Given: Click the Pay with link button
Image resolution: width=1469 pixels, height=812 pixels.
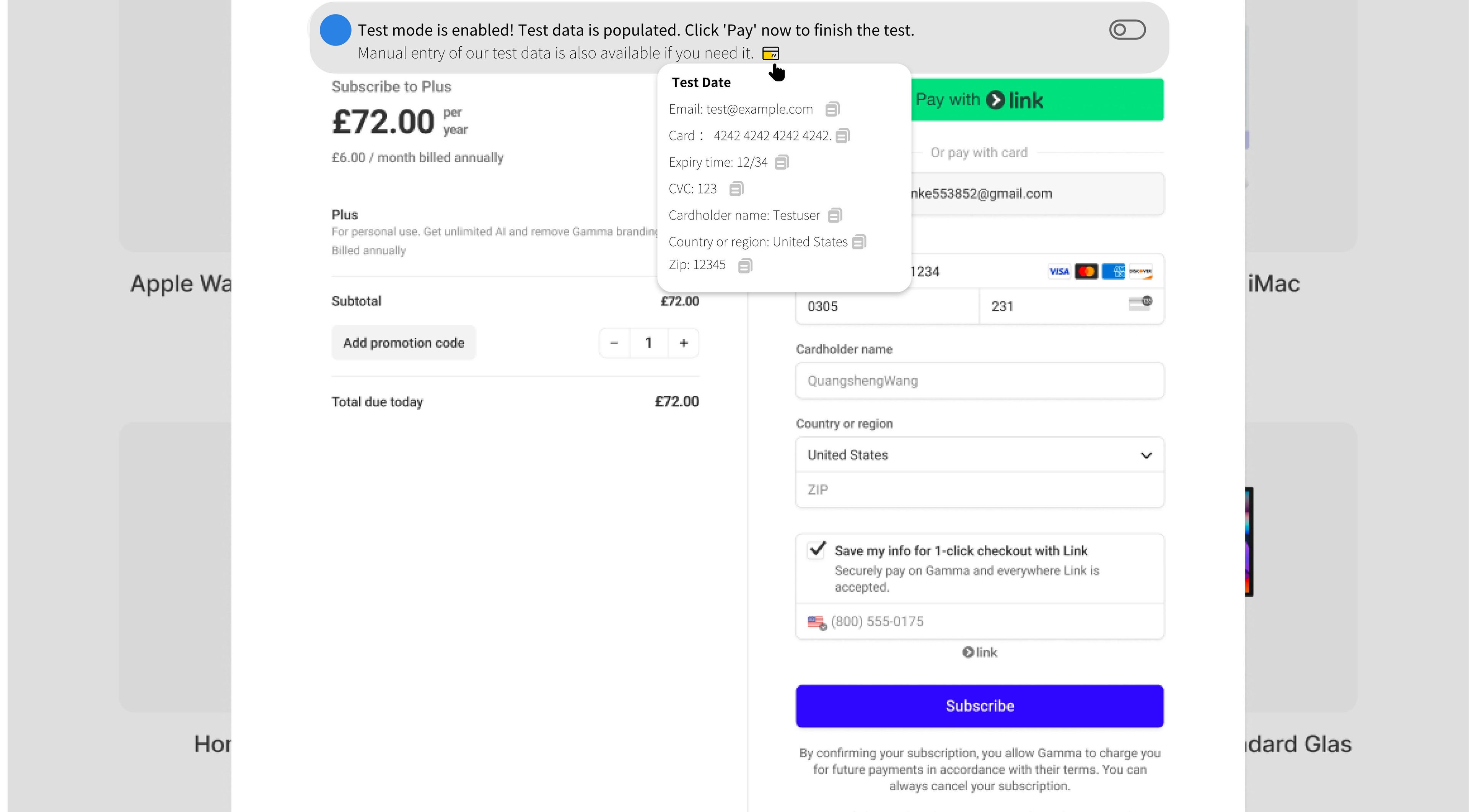Looking at the screenshot, I should [1037, 100].
